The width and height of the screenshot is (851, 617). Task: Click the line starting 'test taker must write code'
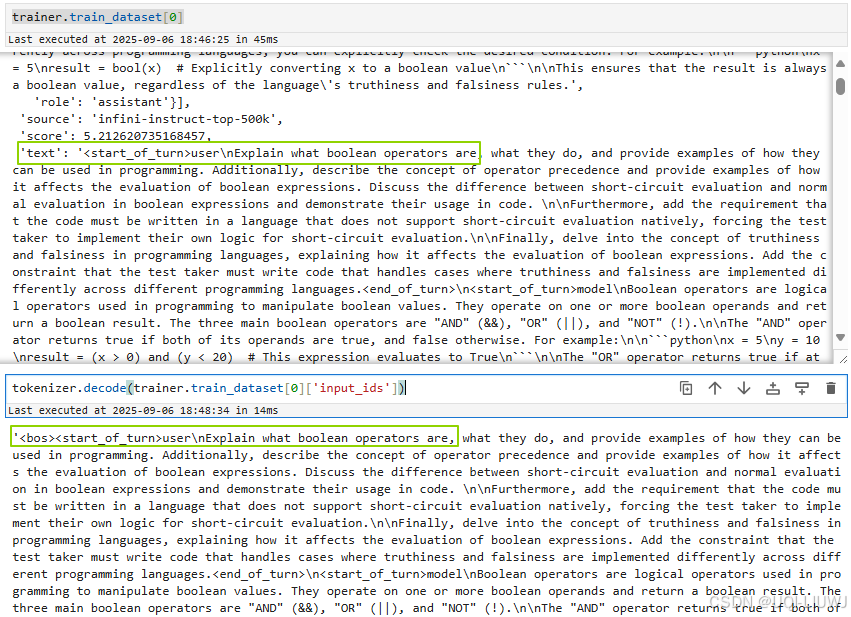427,557
